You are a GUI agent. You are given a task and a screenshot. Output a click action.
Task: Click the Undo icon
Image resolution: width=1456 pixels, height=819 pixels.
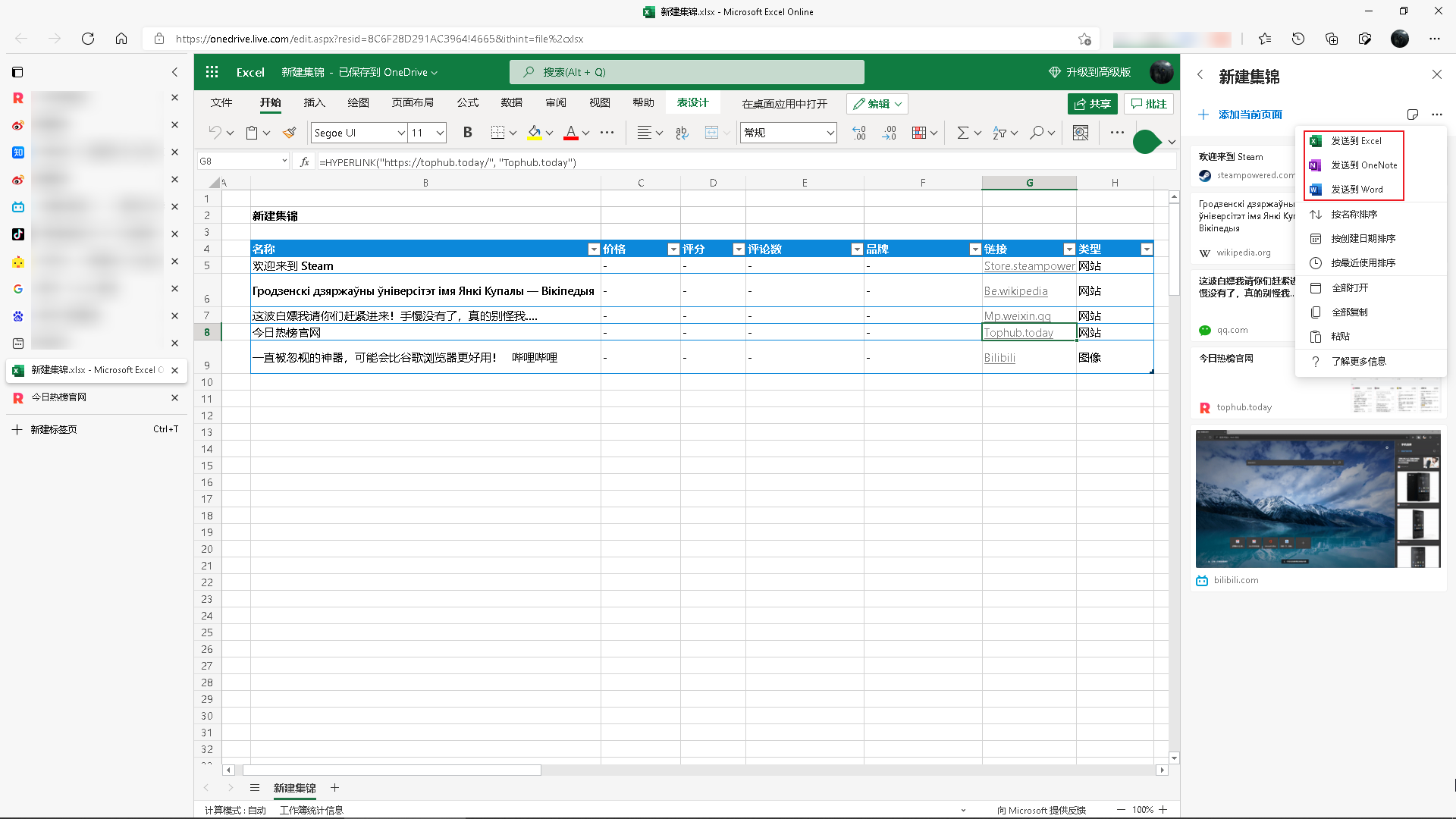(215, 133)
